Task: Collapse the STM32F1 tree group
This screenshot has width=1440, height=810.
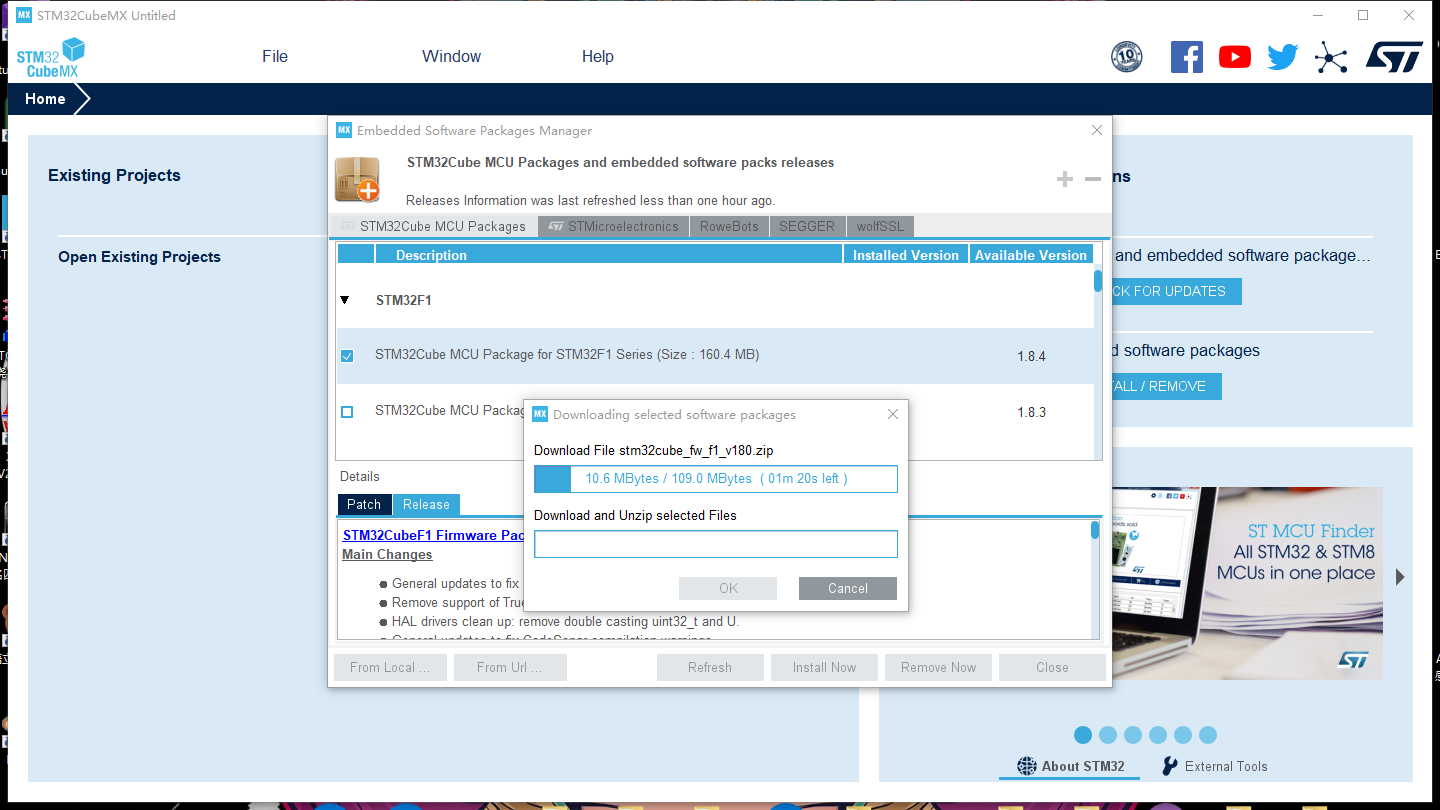Action: pyautogui.click(x=345, y=300)
